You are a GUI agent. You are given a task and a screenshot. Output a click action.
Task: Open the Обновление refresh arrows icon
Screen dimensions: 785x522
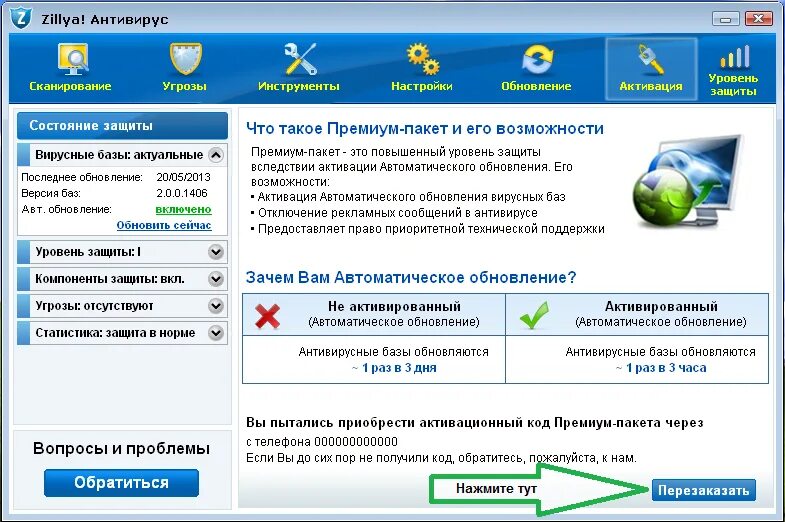537,59
